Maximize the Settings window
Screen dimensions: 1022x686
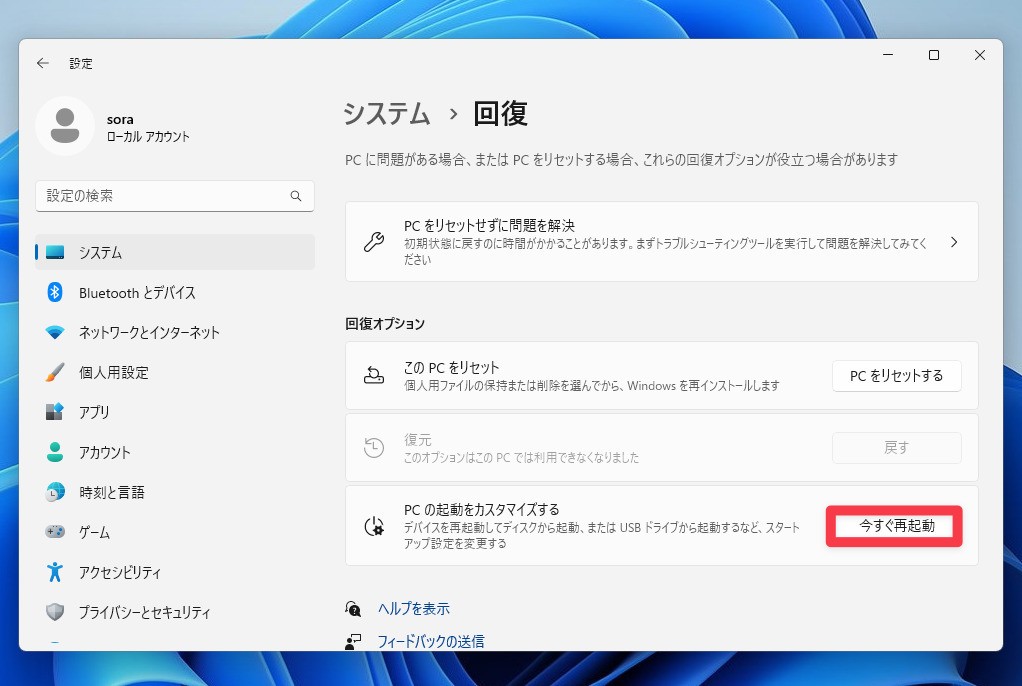coord(934,55)
